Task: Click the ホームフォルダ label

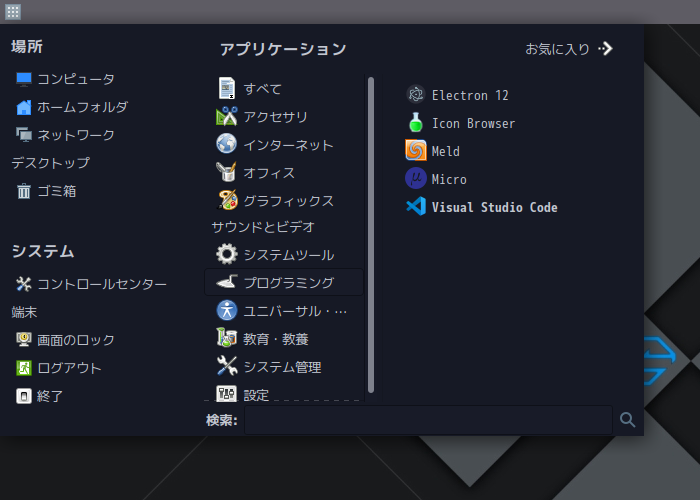Action: [x=83, y=107]
